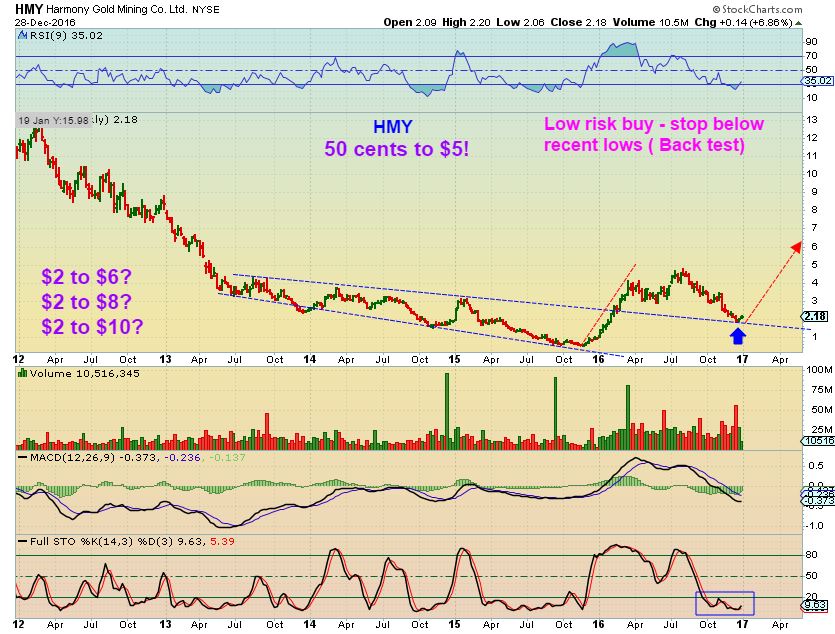Click the MACD(12,26,9) -0.373 panel label

(x=93, y=457)
